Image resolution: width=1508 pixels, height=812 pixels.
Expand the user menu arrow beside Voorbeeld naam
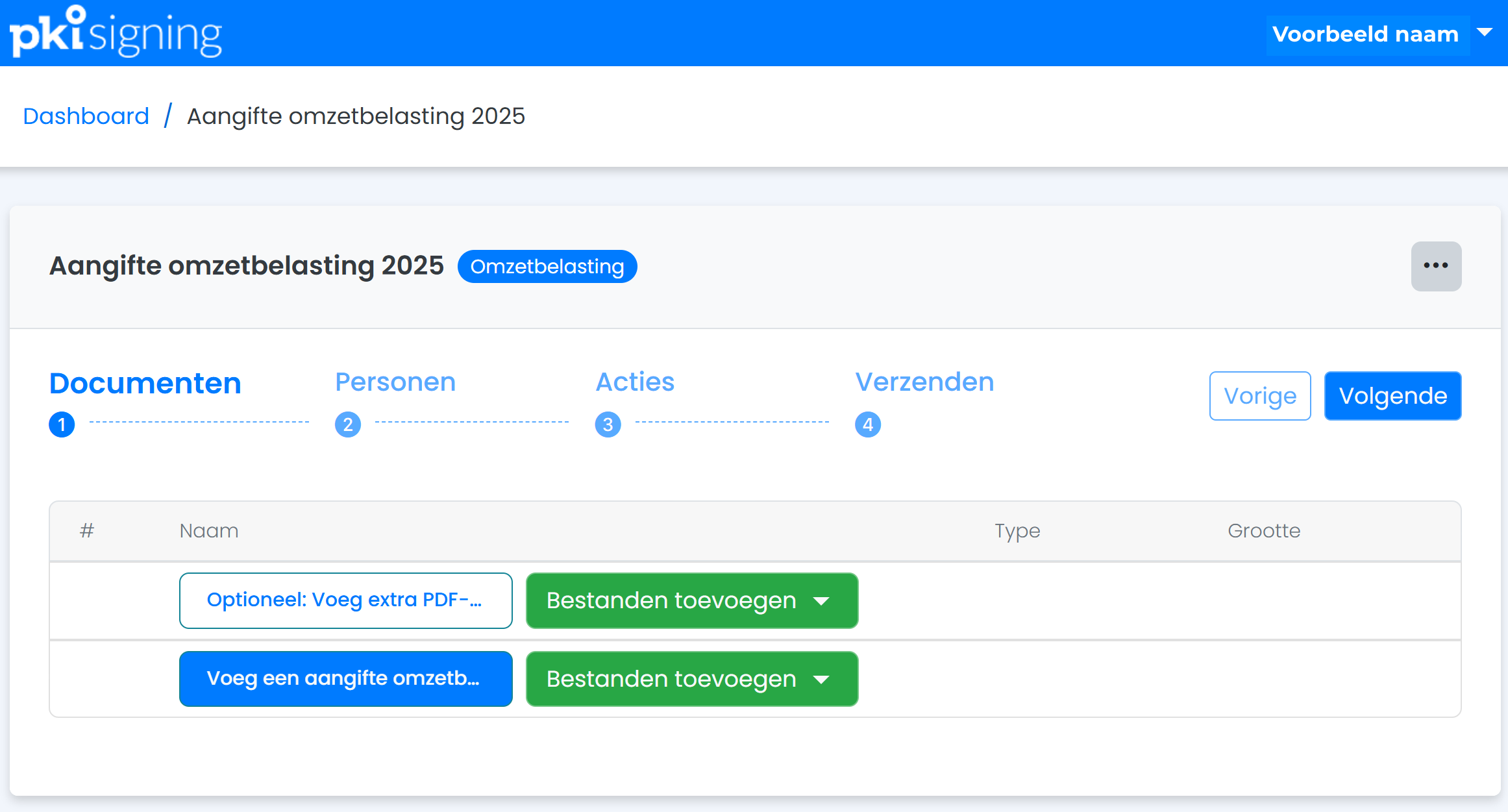click(x=1485, y=32)
